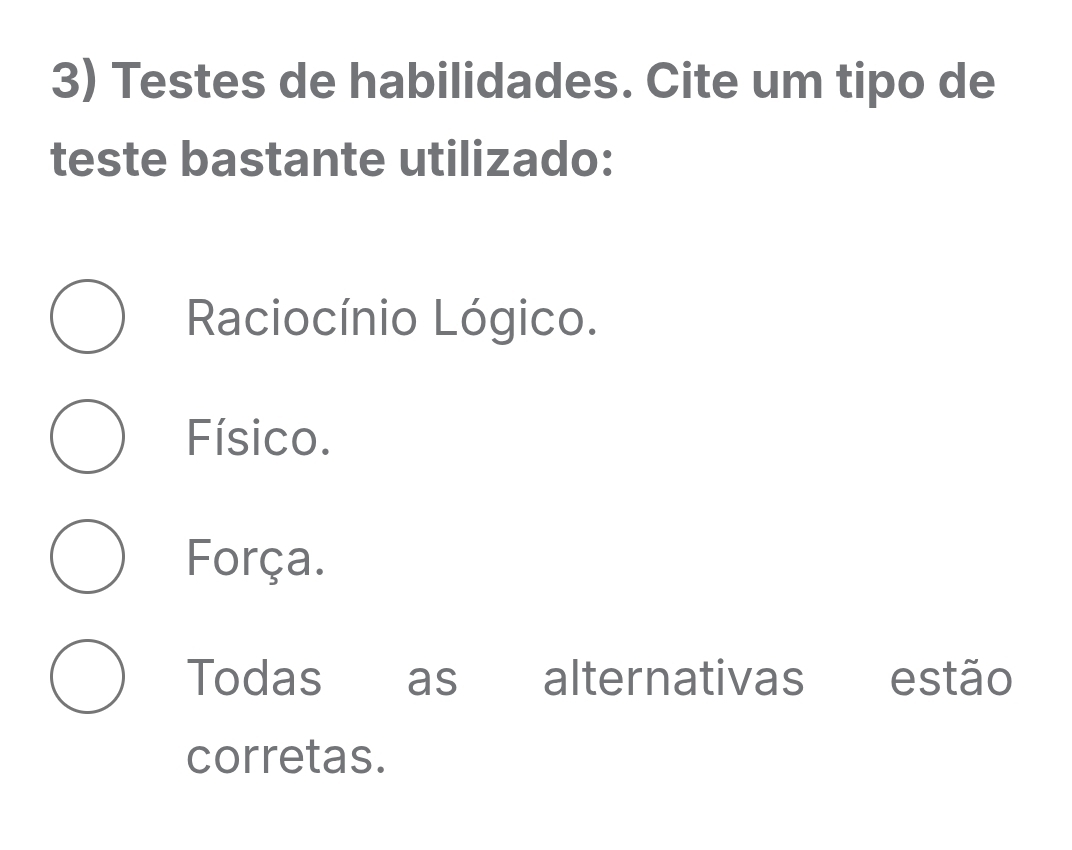The width and height of the screenshot is (1072, 850).
Task: Mark the Força radio button
Action: (87, 556)
